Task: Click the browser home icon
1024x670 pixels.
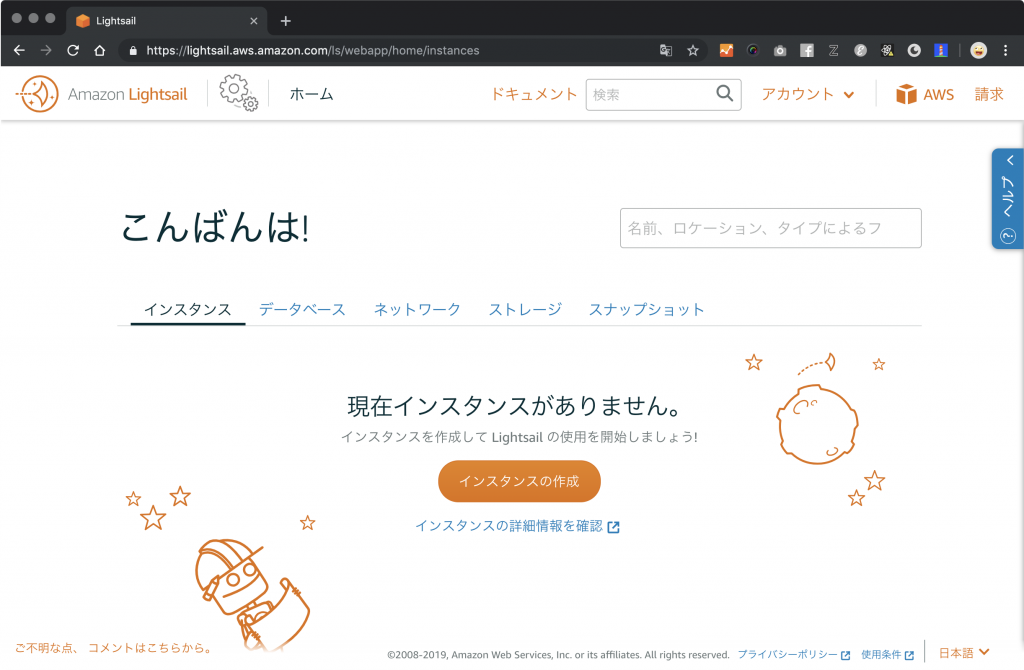Action: [99, 50]
